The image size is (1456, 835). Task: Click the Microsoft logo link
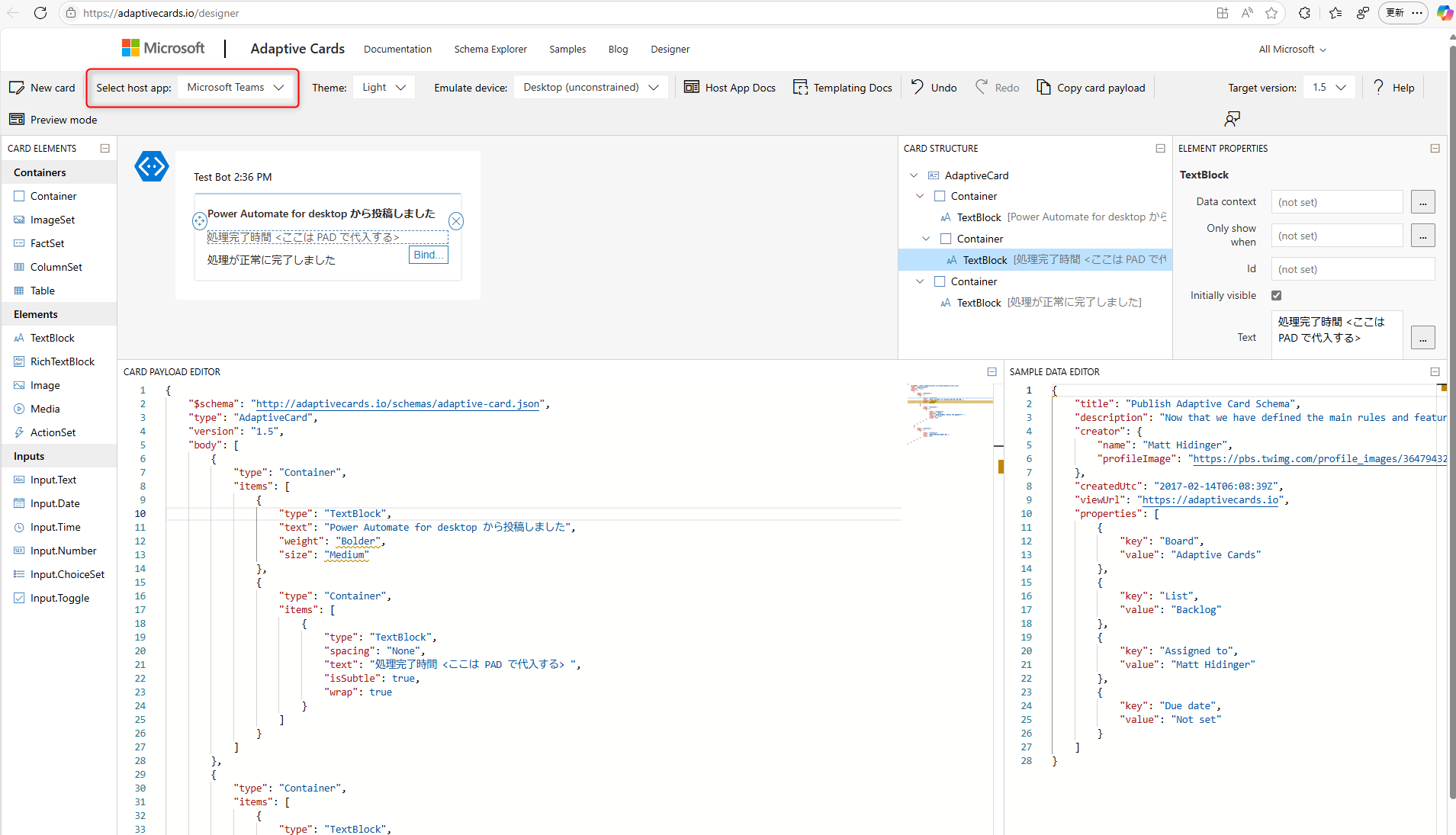[x=163, y=48]
